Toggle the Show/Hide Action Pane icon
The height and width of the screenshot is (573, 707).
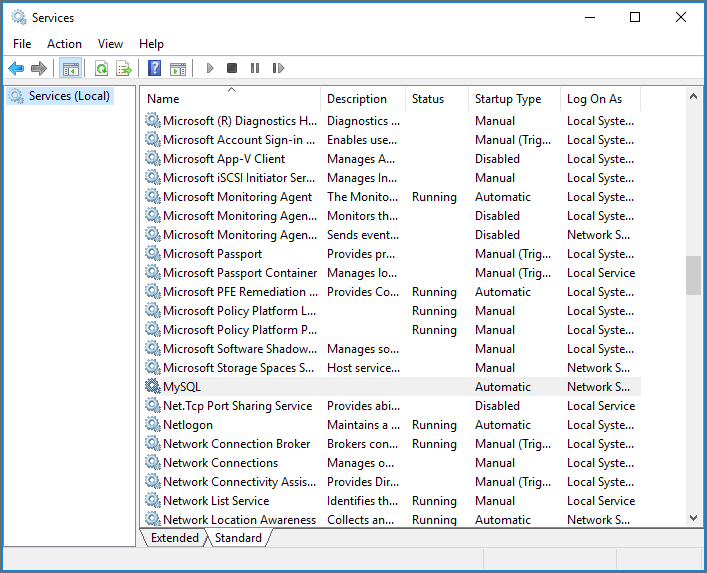(x=178, y=69)
